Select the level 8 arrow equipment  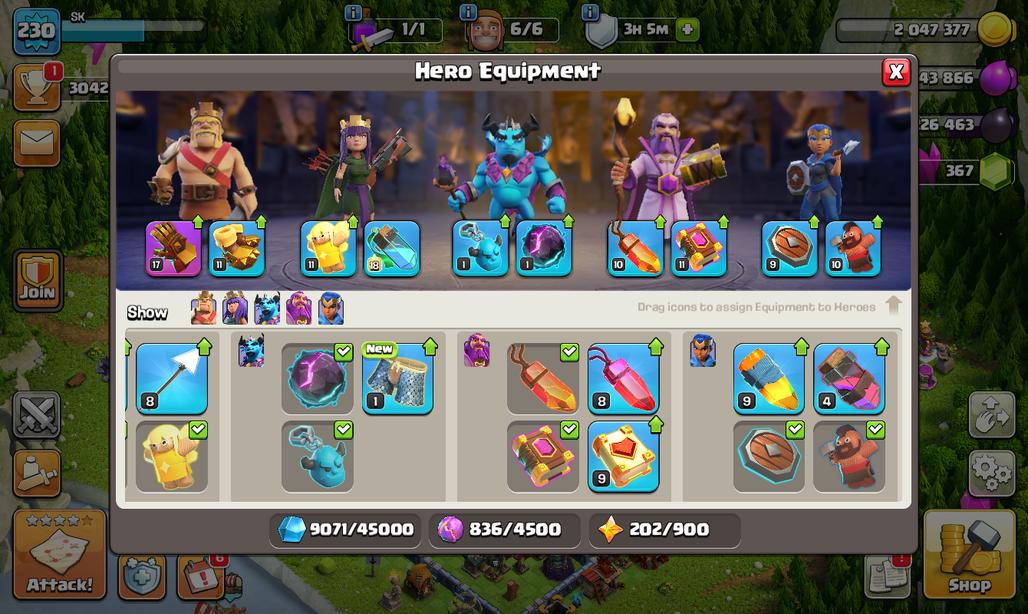[172, 379]
